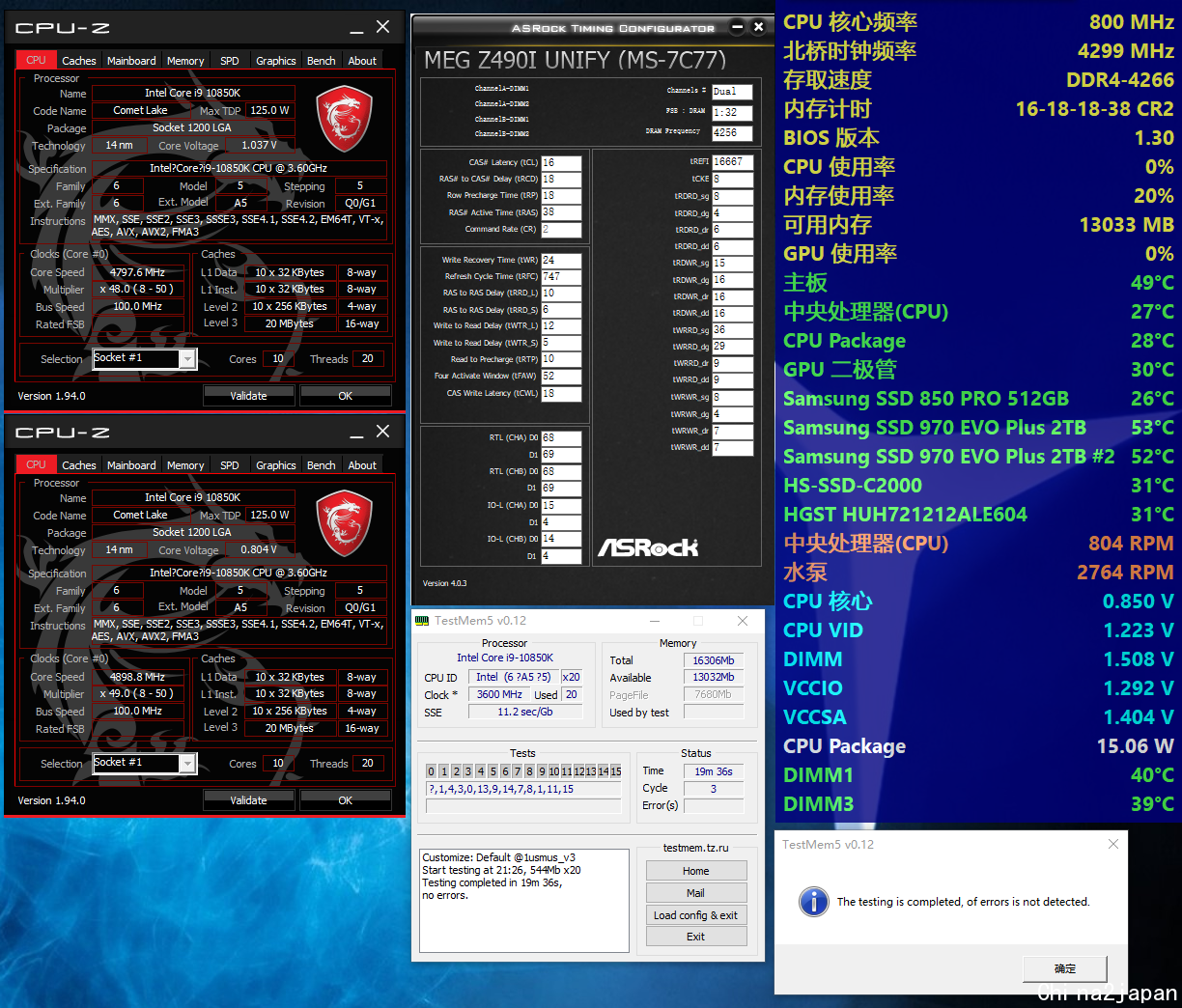The image size is (1182, 1008).
Task: Click the DDR4-4266 memory speed reading
Action: click(1120, 80)
